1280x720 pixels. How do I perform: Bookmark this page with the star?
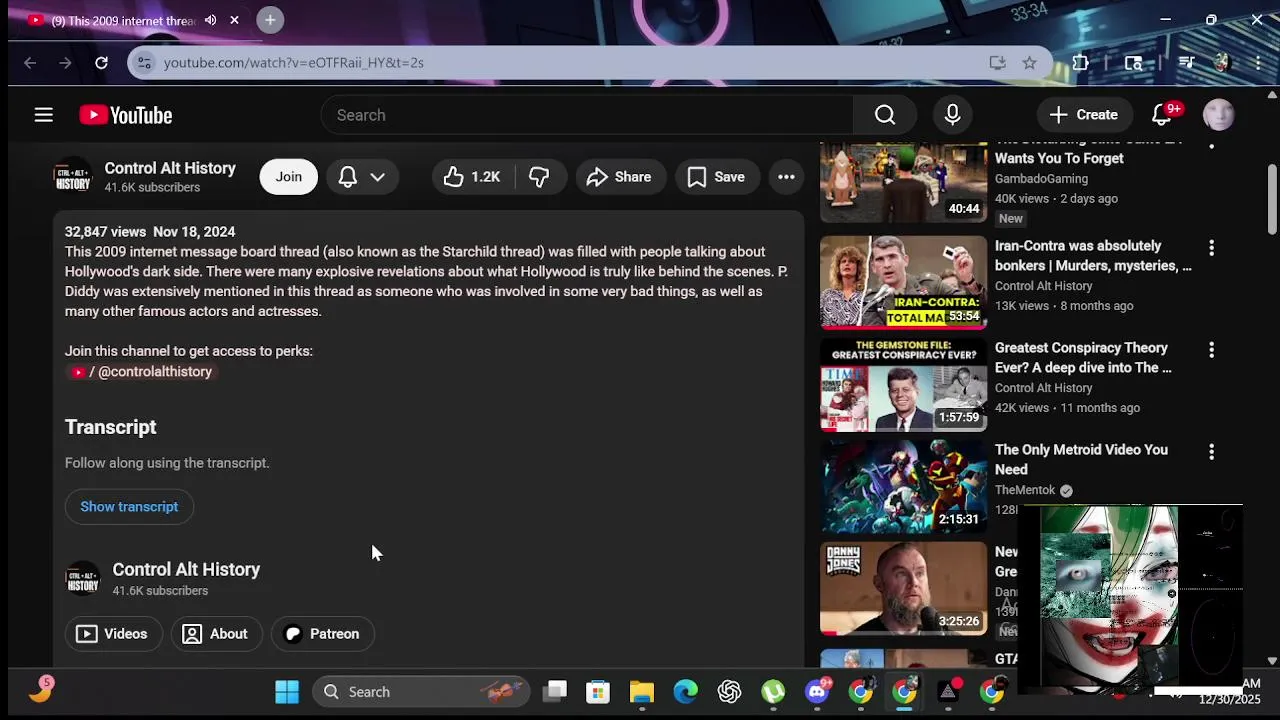tap(1029, 63)
